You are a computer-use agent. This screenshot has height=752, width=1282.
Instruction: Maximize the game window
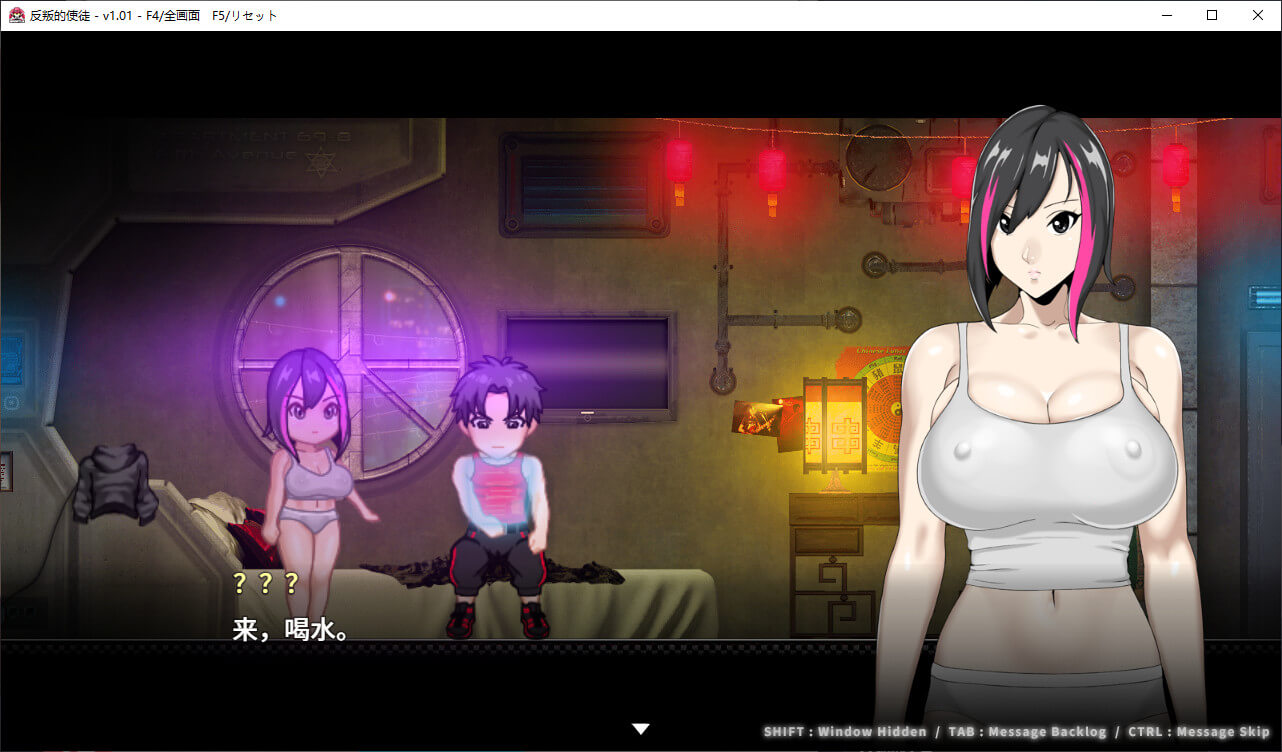tap(1212, 15)
